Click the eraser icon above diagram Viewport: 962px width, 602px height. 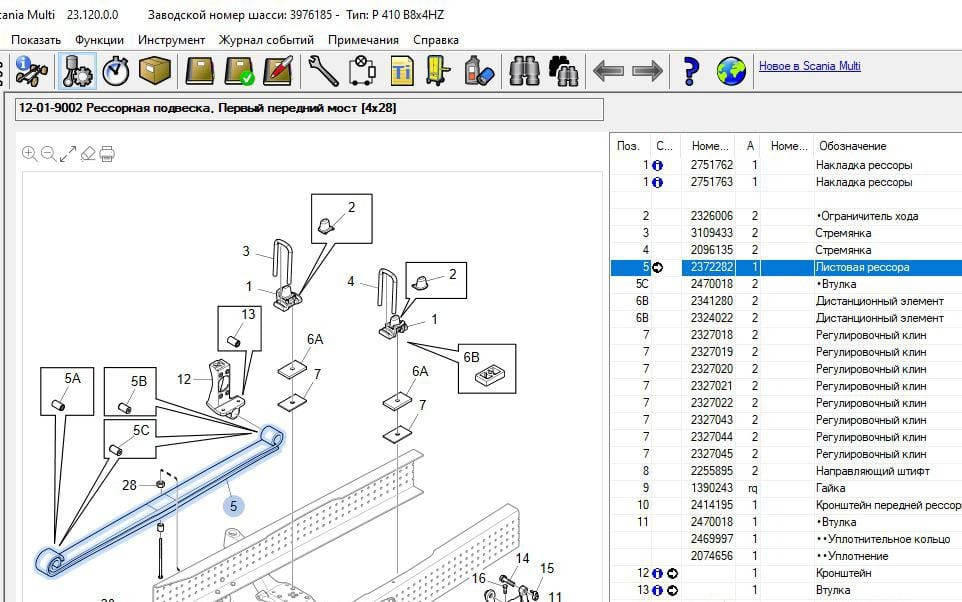click(x=88, y=154)
